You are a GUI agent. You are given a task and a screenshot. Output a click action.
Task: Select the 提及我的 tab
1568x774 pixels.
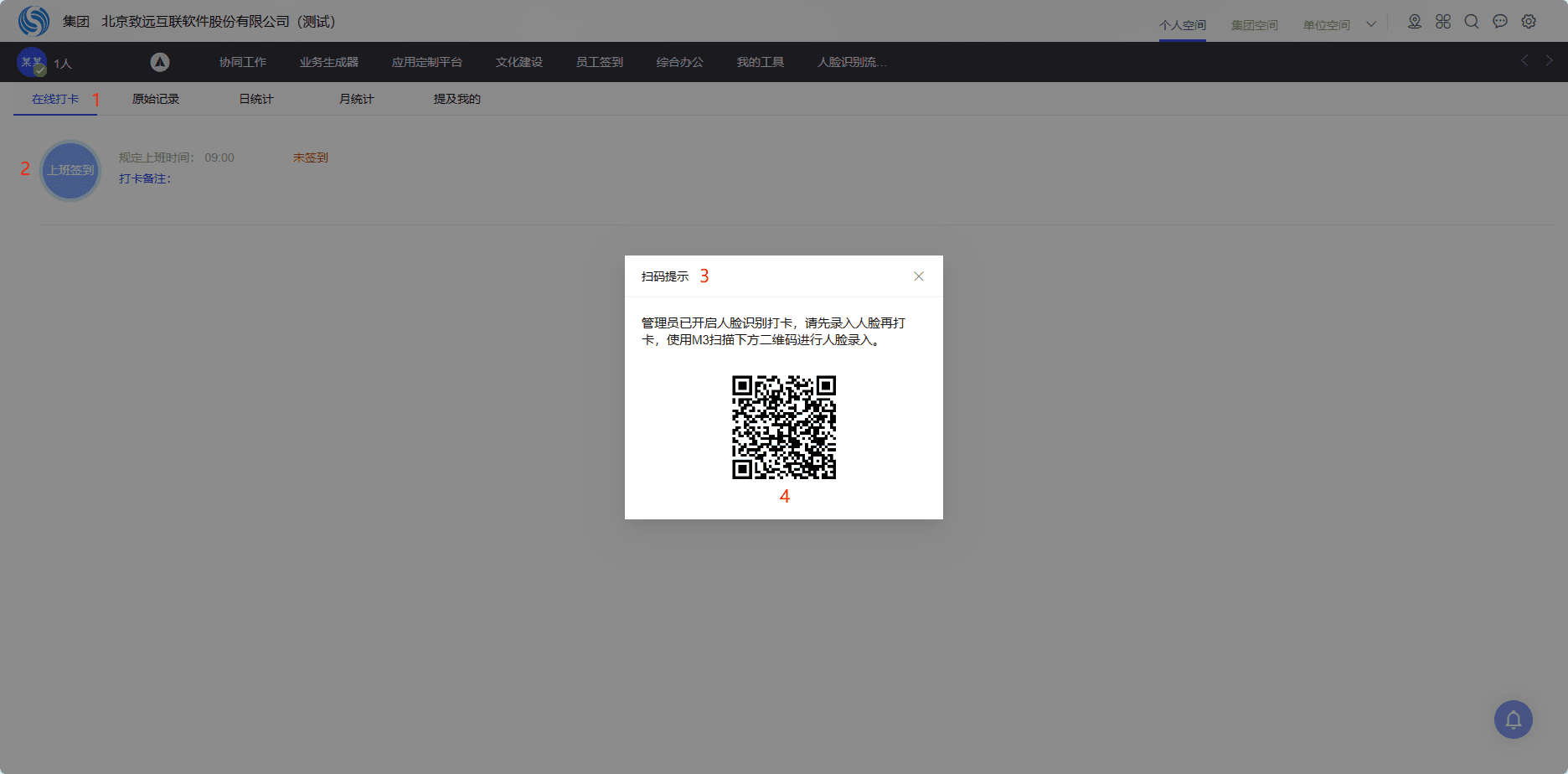[x=457, y=99]
